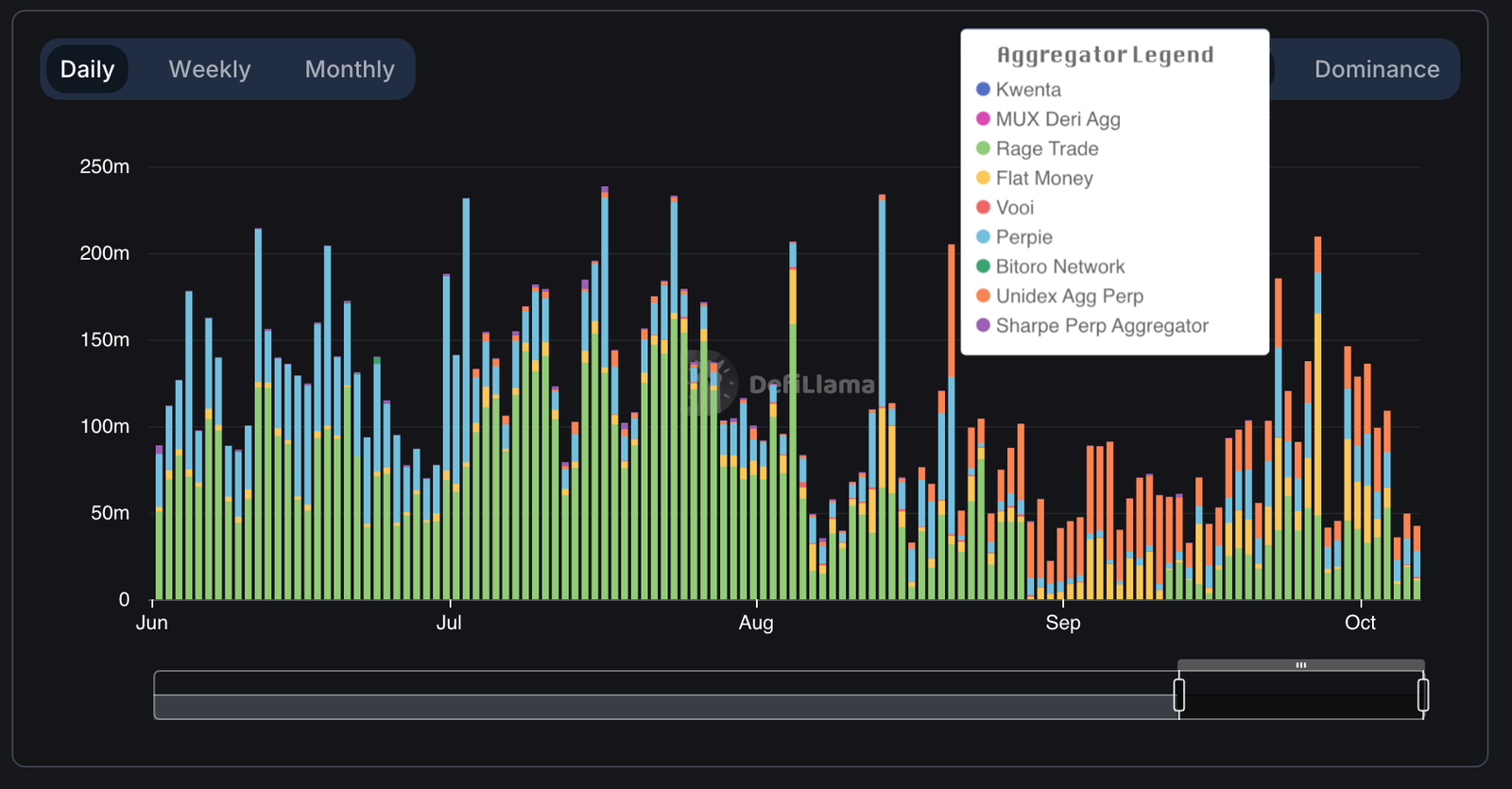Click the Perpie light-blue legend dot
Screen dimensions: 1512x789
coord(983,236)
